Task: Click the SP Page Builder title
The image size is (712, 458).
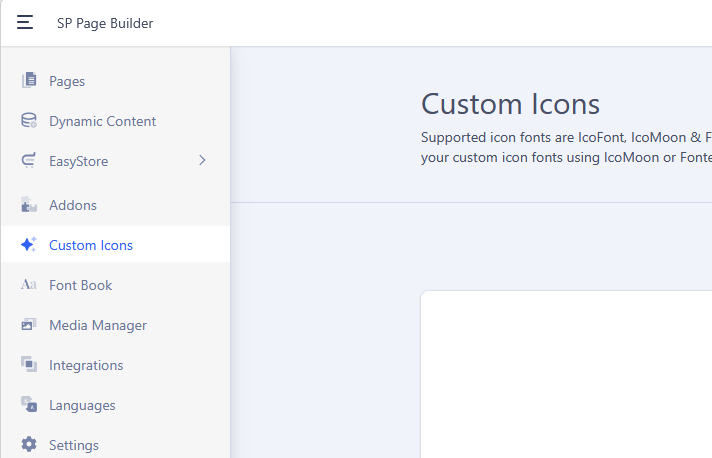Action: pyautogui.click(x=105, y=23)
